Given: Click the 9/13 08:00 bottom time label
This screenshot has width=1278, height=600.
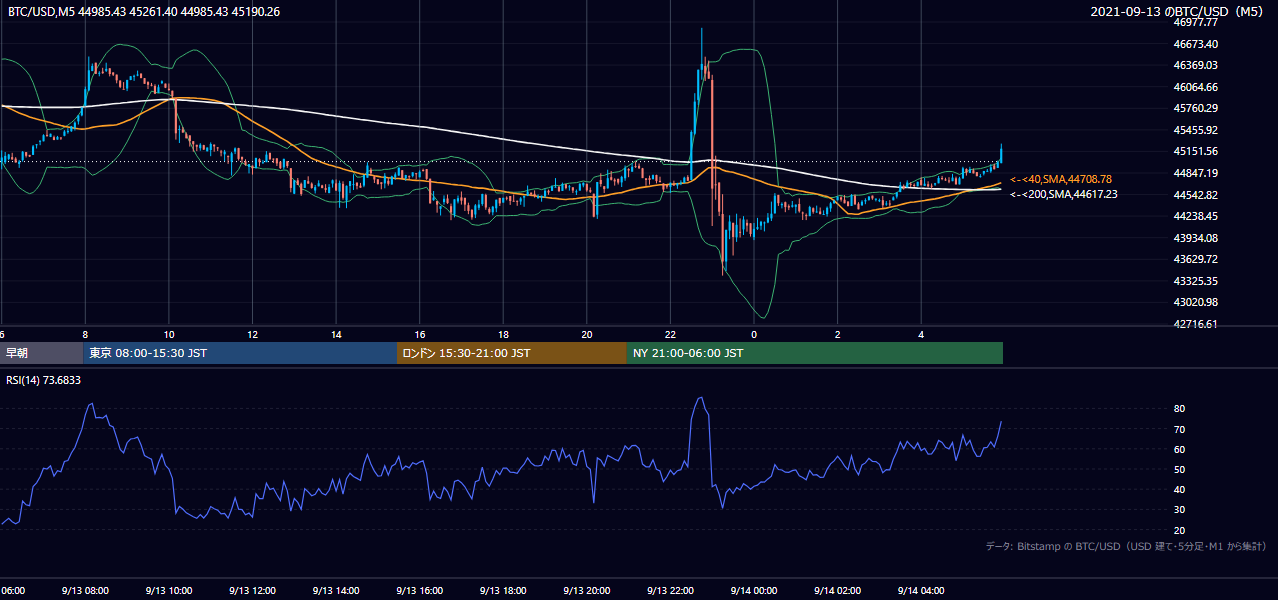Looking at the screenshot, I should pos(84,591).
